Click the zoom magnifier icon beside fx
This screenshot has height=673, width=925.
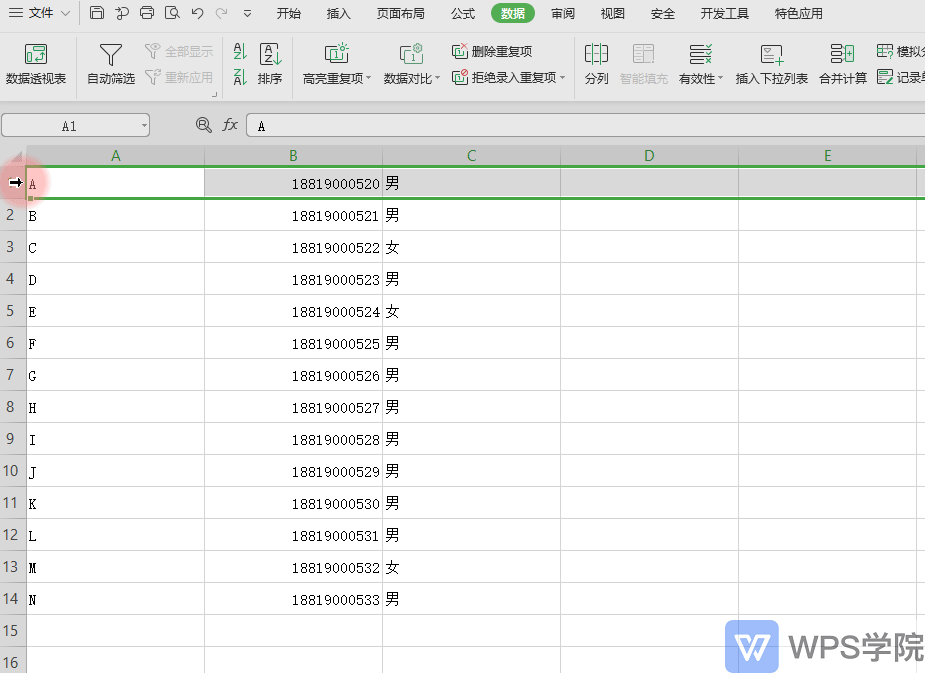pos(204,125)
